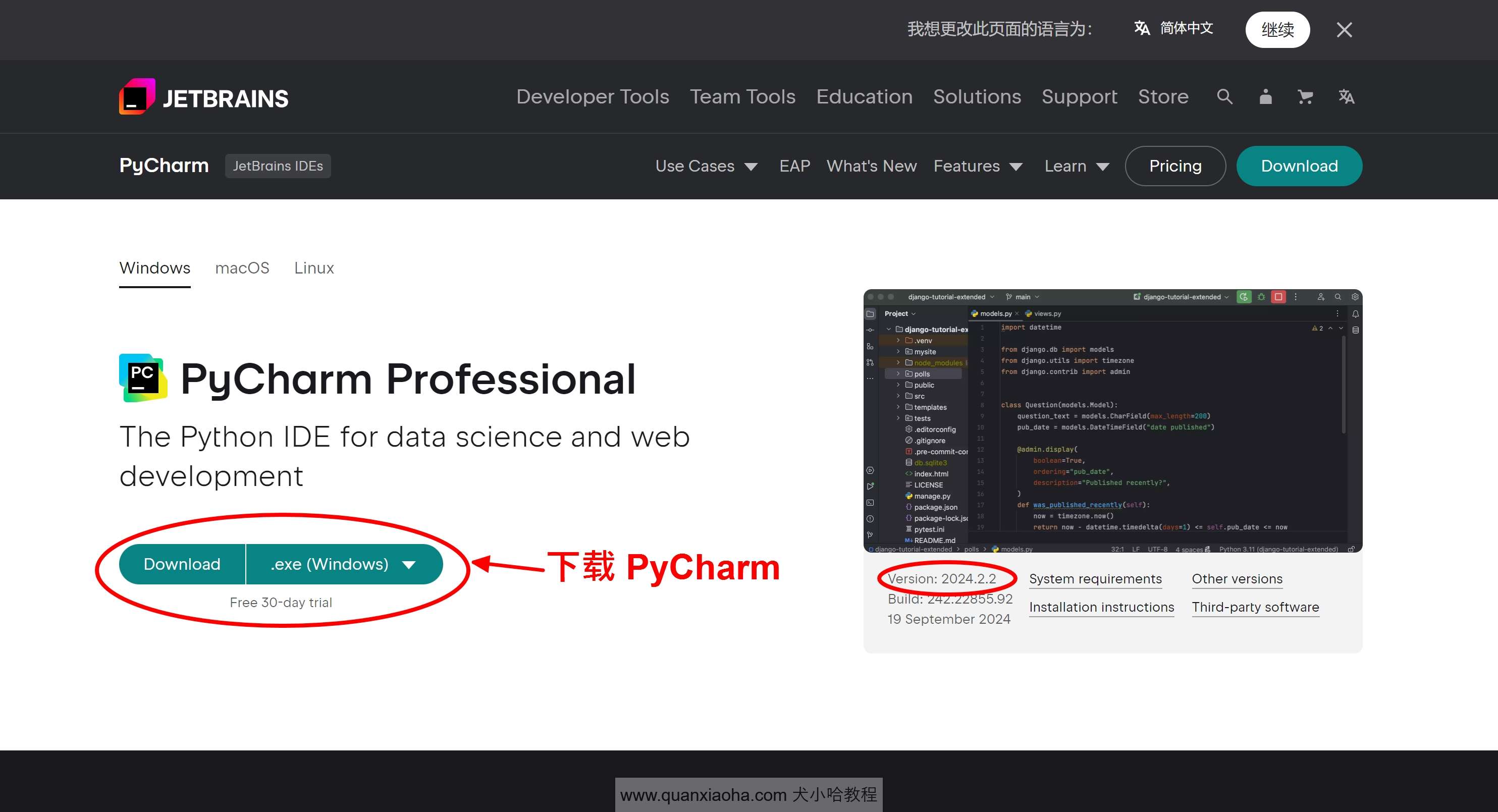Open Support menu
The image size is (1498, 812).
coord(1079,96)
